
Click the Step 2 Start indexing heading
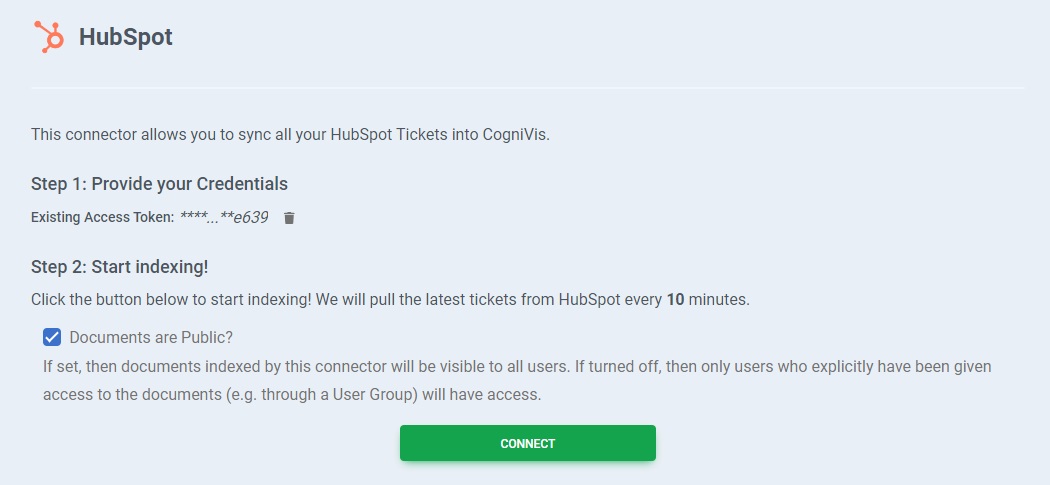[x=119, y=267]
